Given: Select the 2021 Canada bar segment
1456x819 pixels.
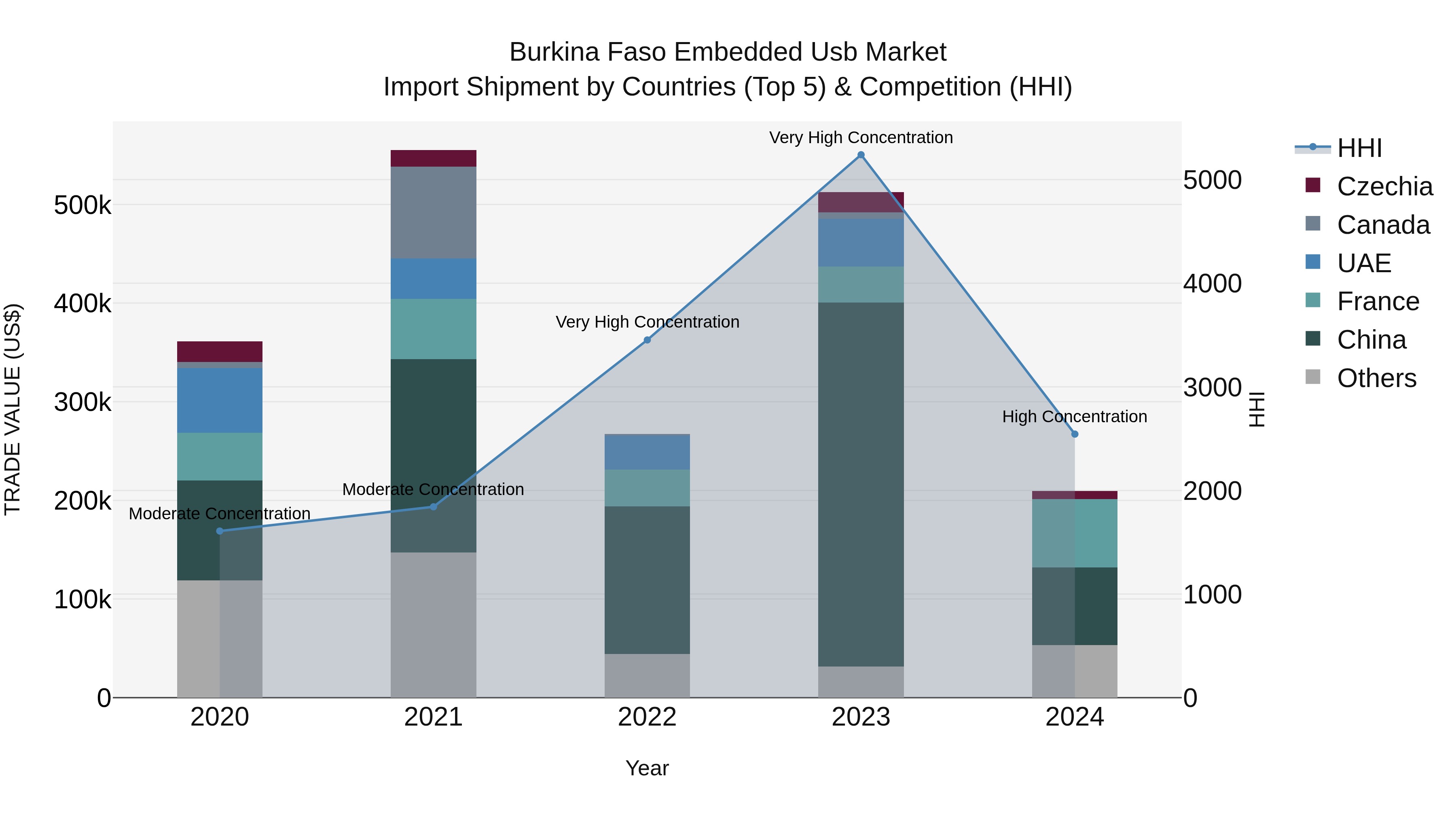Looking at the screenshot, I should coord(434,212).
